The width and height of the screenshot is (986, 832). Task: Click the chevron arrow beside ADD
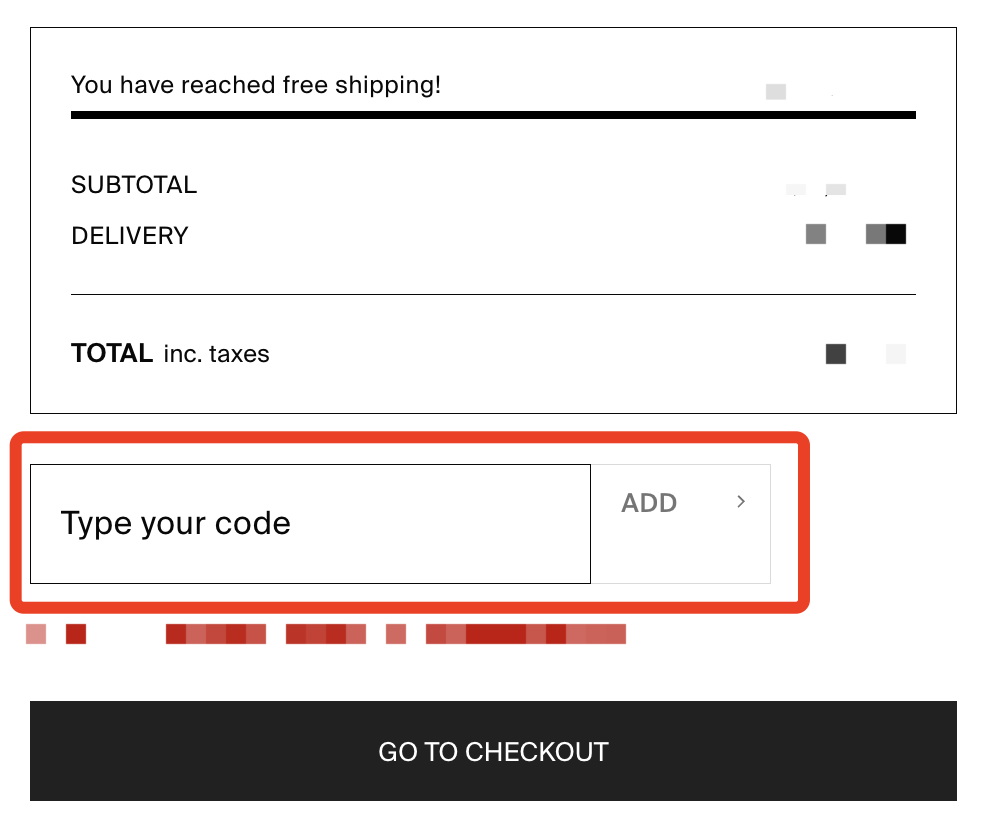(741, 502)
